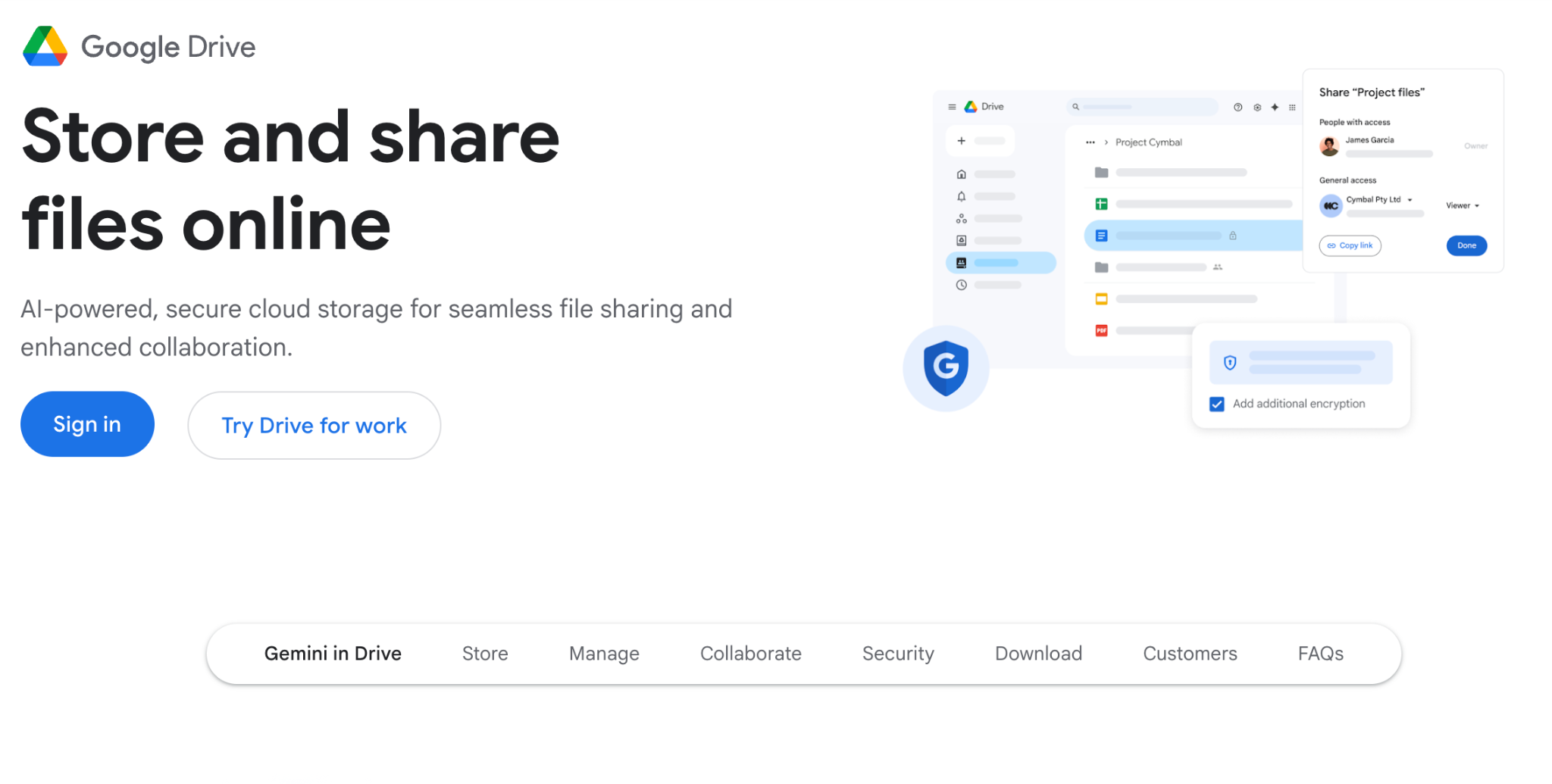Screen dimensions: 1552x784
Task: Click the blue Google shield badge
Action: [946, 368]
